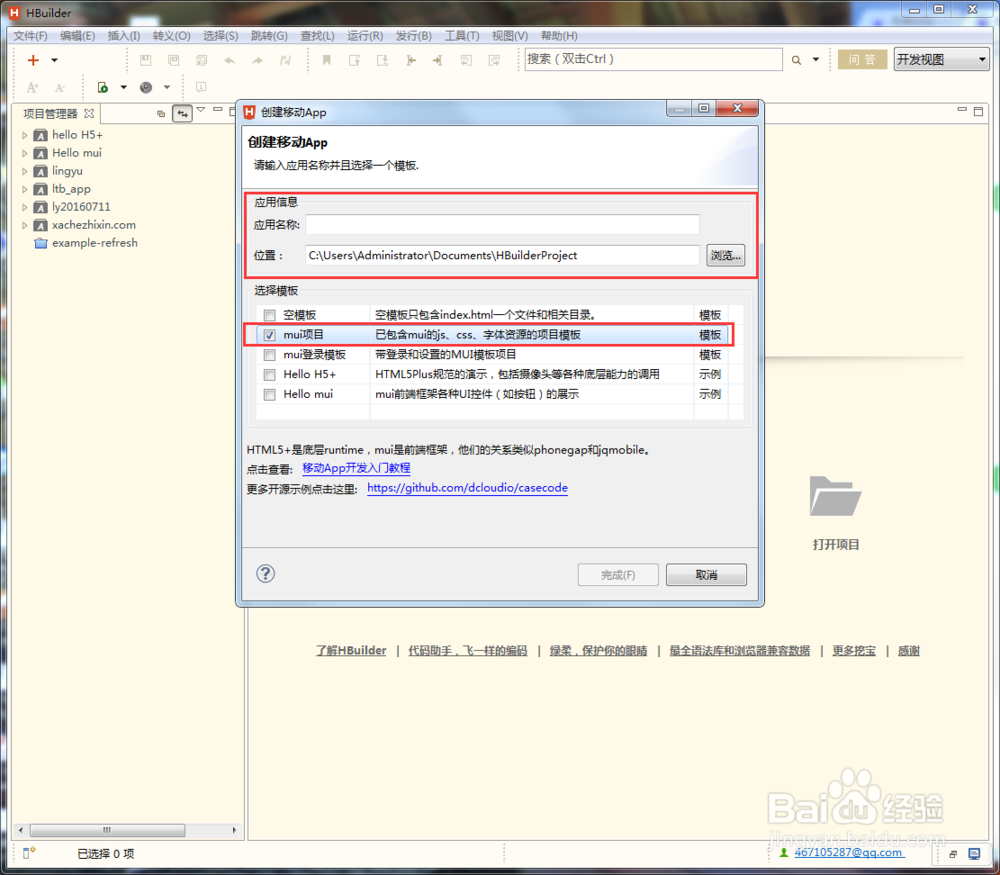Open the 插入(I) menu
The height and width of the screenshot is (875, 1000).
coord(124,36)
